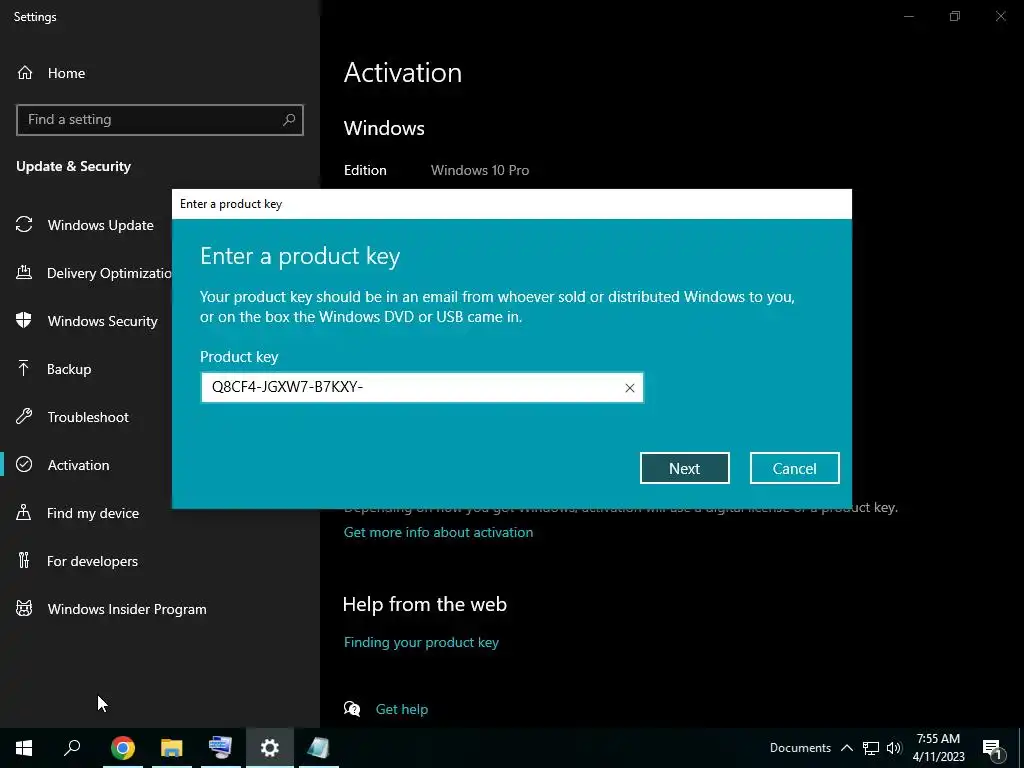Viewport: 1024px width, 768px height.
Task: Click the Help from the web heading
Action: click(x=425, y=604)
